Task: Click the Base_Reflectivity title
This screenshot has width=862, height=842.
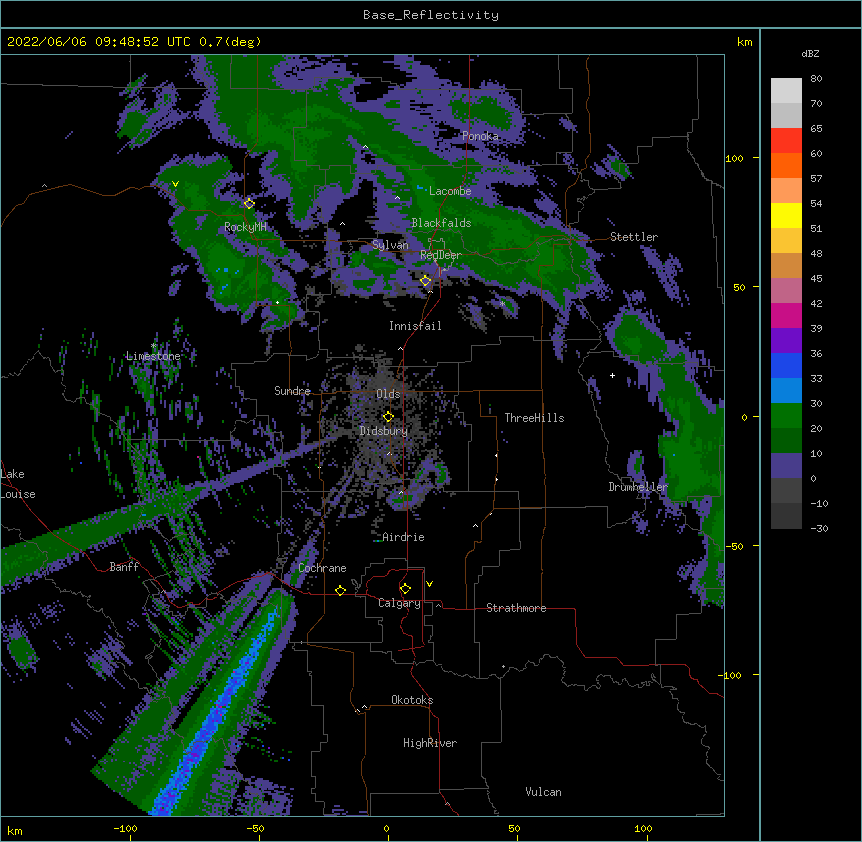Action: 431,15
